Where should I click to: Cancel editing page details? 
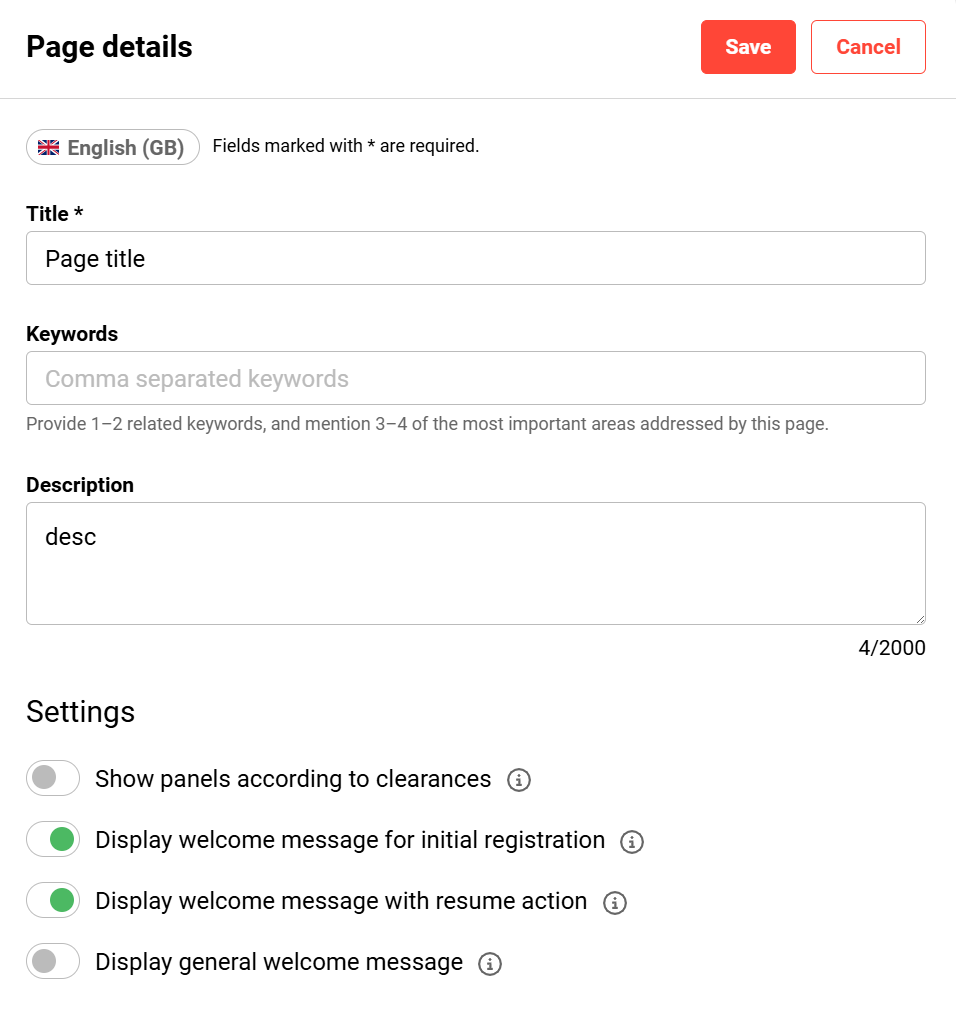point(868,47)
